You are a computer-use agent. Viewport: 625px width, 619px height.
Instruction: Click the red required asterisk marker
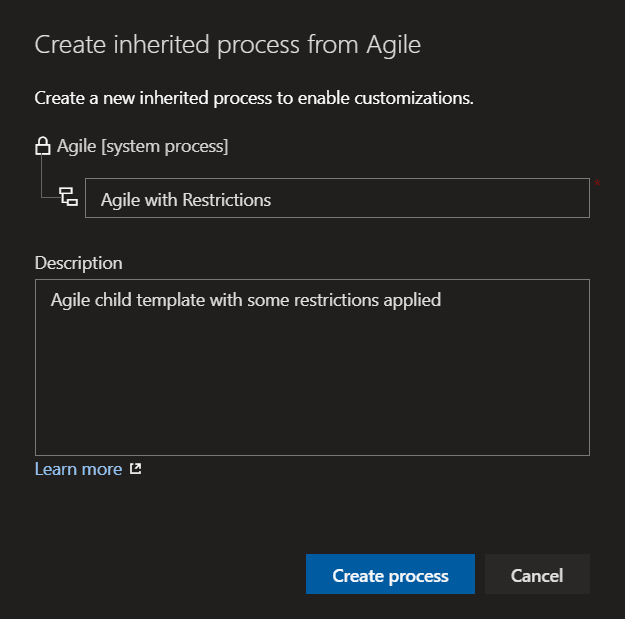597,184
